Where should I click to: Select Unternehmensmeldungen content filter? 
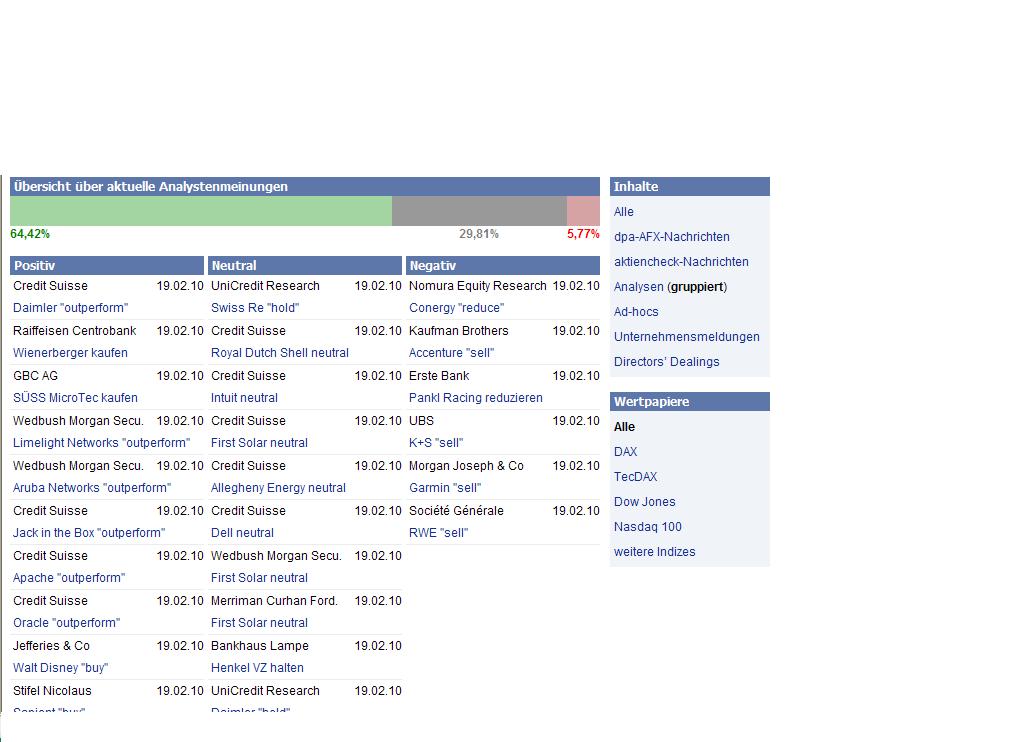(x=686, y=337)
